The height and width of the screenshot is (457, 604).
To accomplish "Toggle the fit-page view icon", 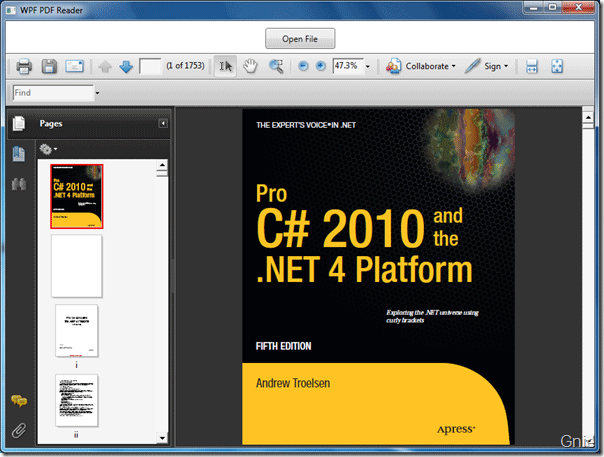I will pos(557,67).
